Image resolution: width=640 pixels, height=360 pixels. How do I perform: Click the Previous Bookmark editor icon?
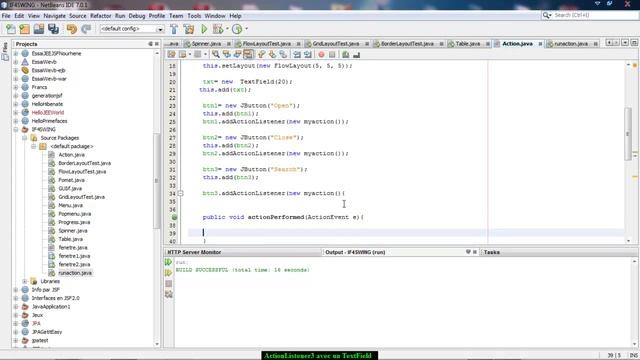[x=262, y=55]
